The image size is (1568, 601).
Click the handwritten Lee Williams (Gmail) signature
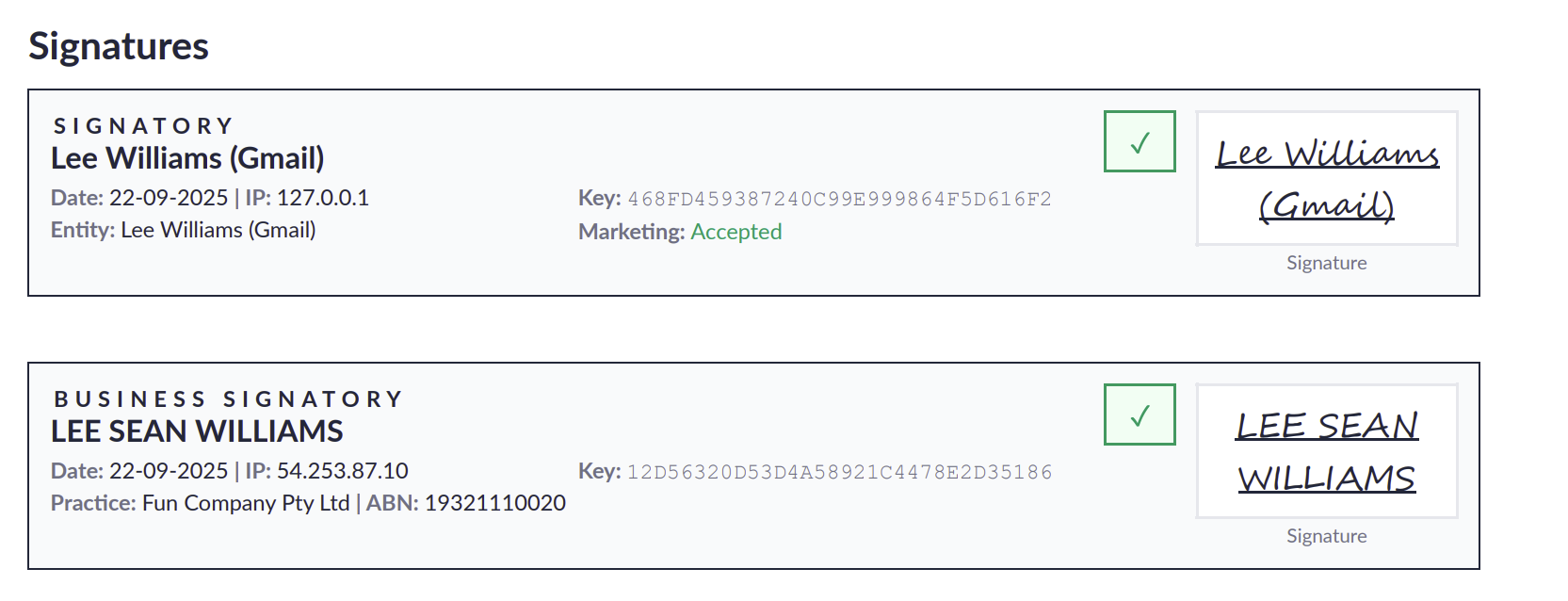(x=1326, y=179)
